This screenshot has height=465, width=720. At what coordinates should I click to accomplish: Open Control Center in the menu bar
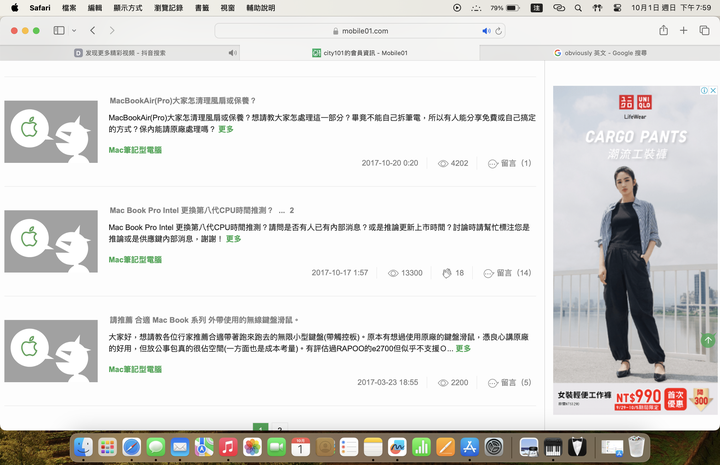pyautogui.click(x=617, y=8)
